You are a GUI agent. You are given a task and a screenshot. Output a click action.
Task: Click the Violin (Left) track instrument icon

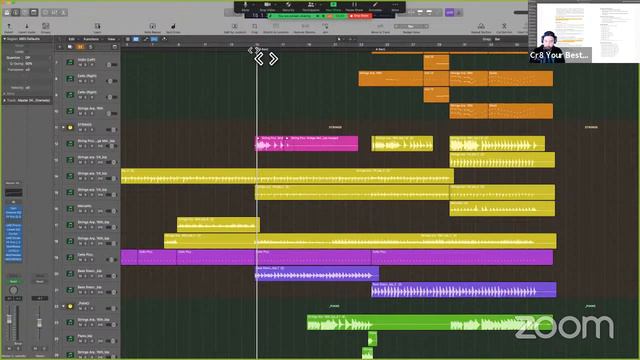click(70, 62)
